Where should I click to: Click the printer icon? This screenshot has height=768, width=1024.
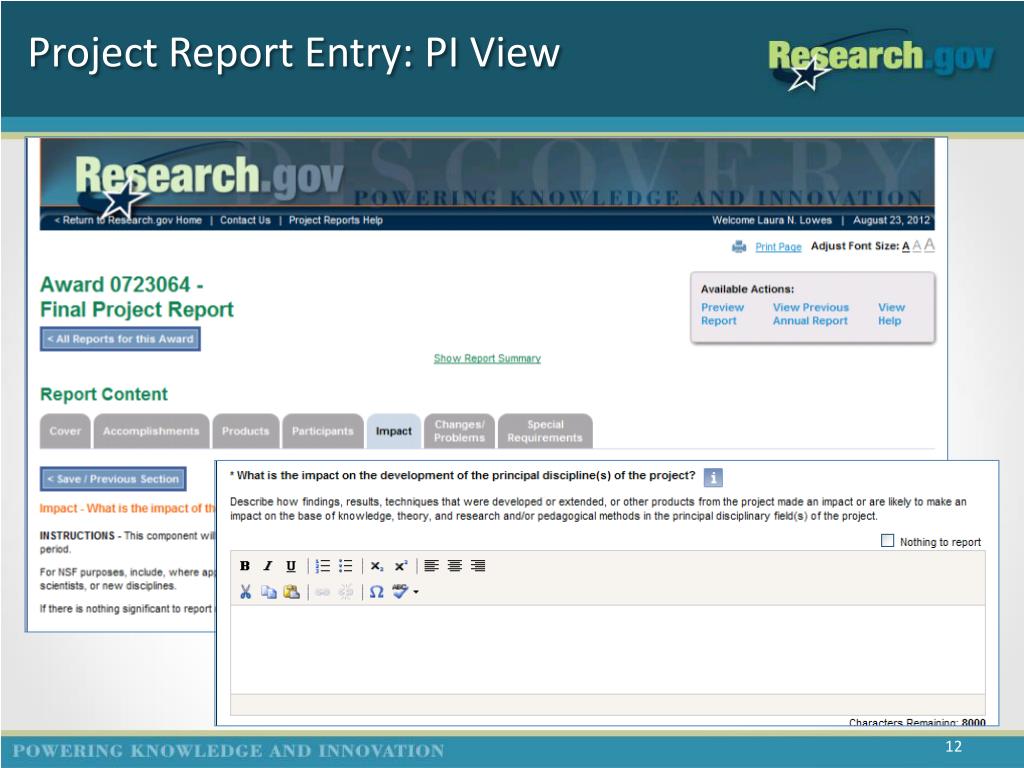[739, 247]
